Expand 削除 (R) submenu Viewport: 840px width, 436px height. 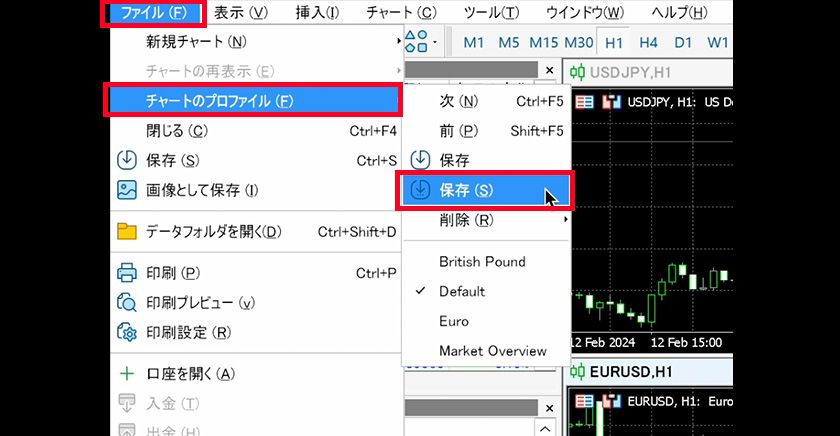[x=486, y=220]
